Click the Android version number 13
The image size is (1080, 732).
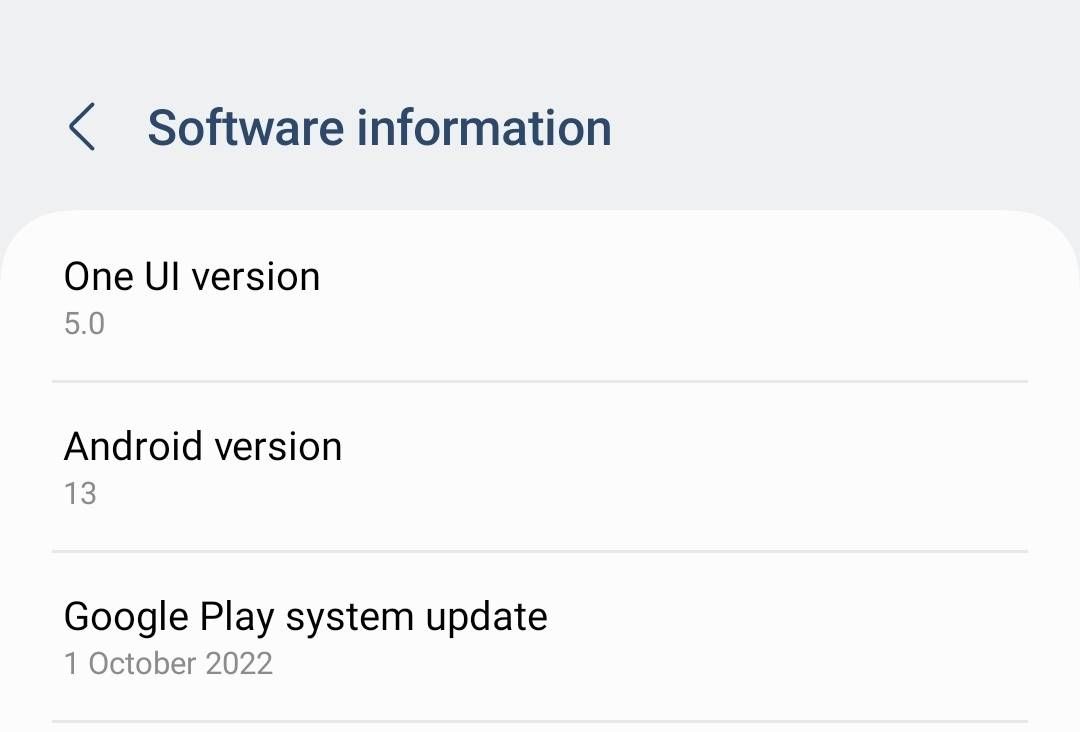point(79,493)
